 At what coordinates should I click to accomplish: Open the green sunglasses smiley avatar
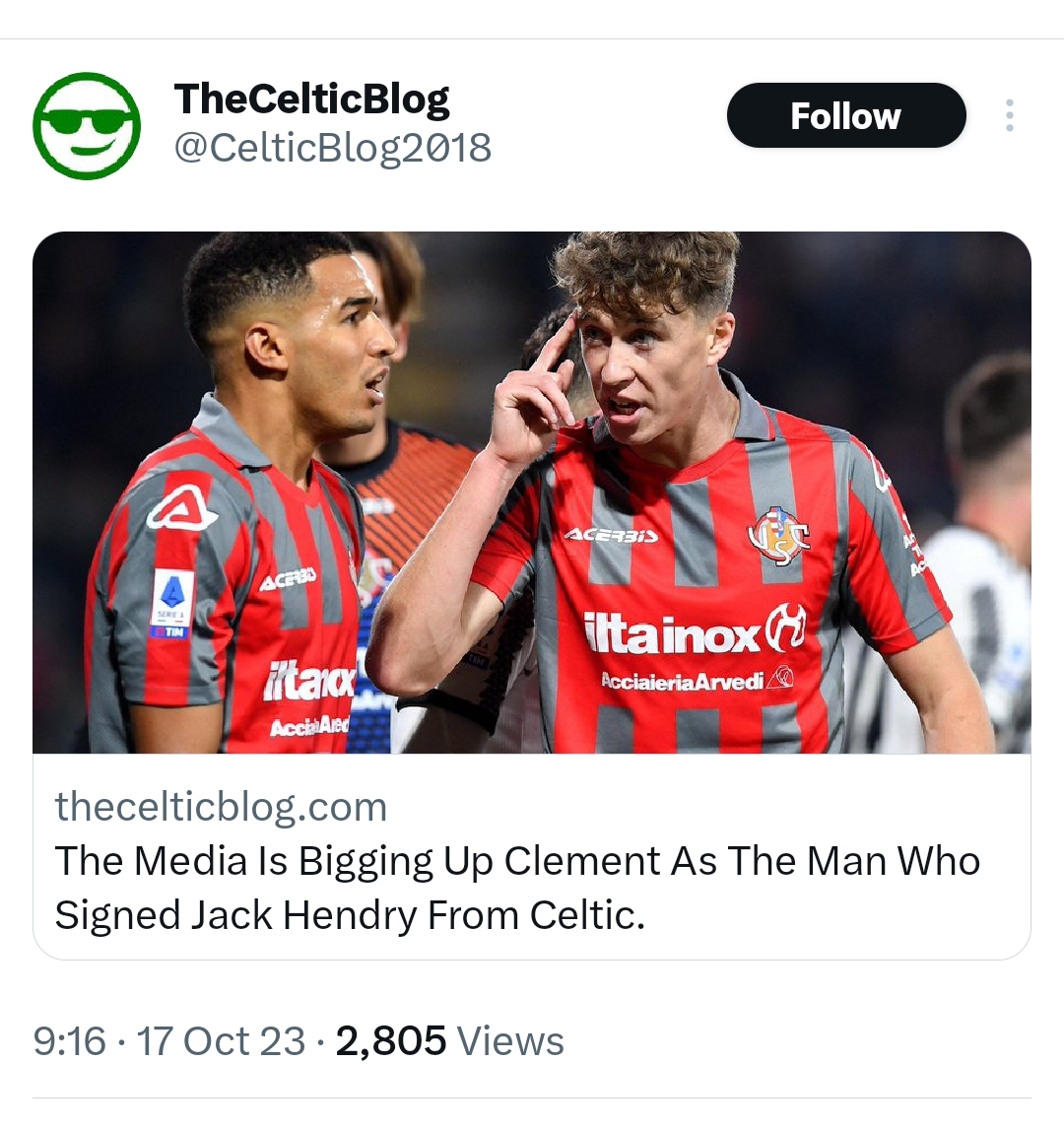87,126
